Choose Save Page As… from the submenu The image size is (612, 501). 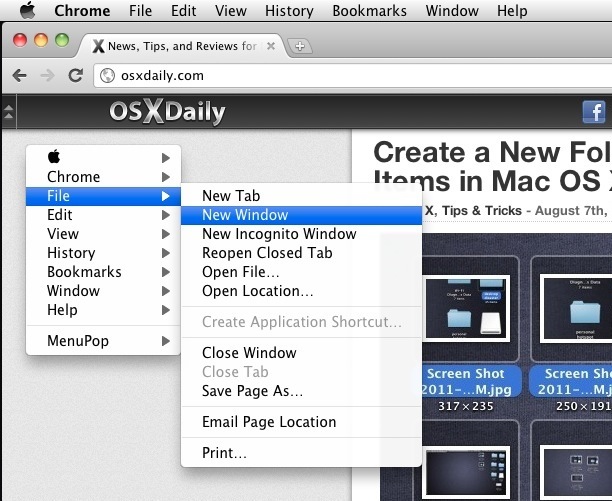point(301,391)
